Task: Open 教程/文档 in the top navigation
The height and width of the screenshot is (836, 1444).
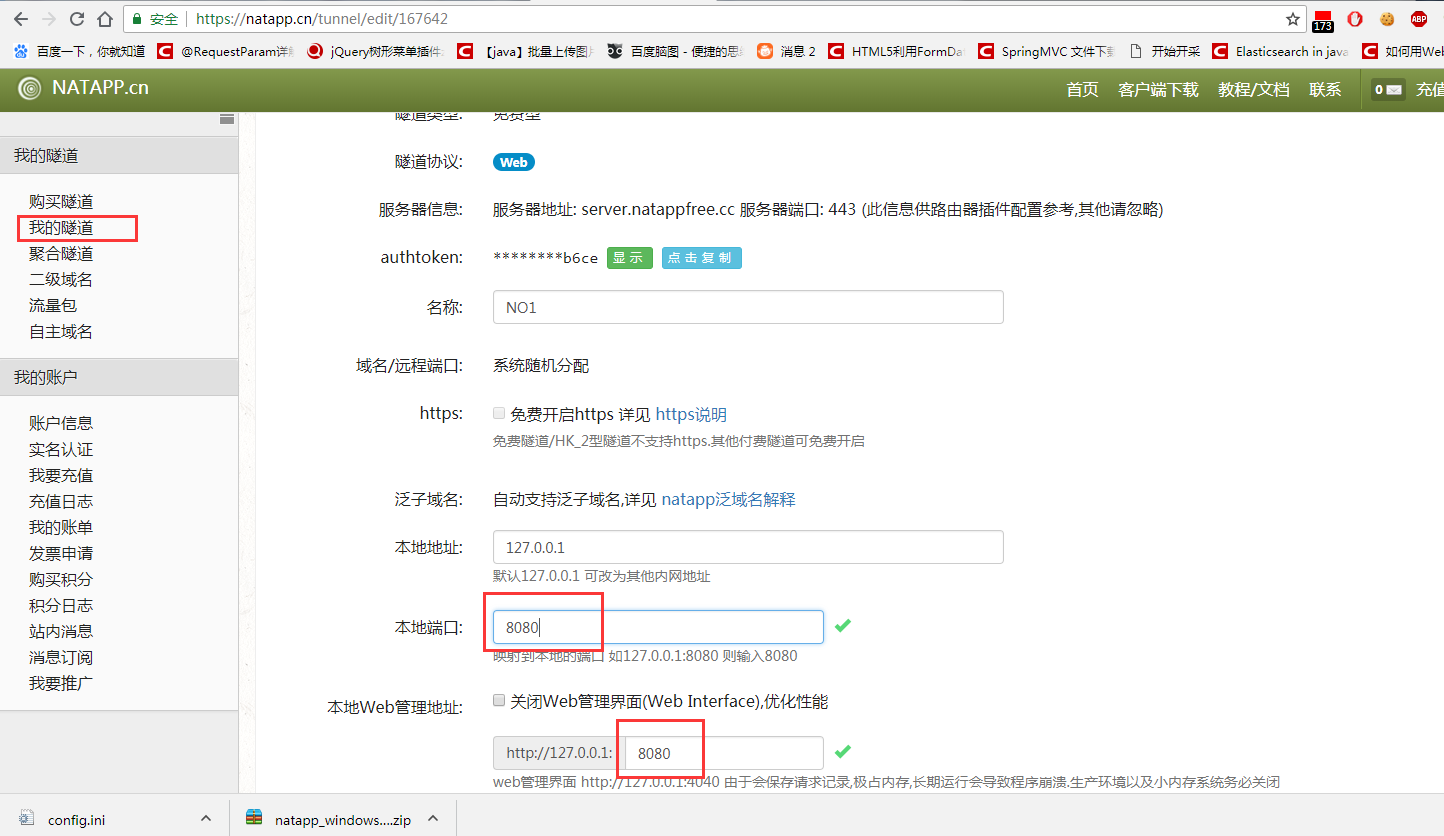Action: (x=1254, y=89)
